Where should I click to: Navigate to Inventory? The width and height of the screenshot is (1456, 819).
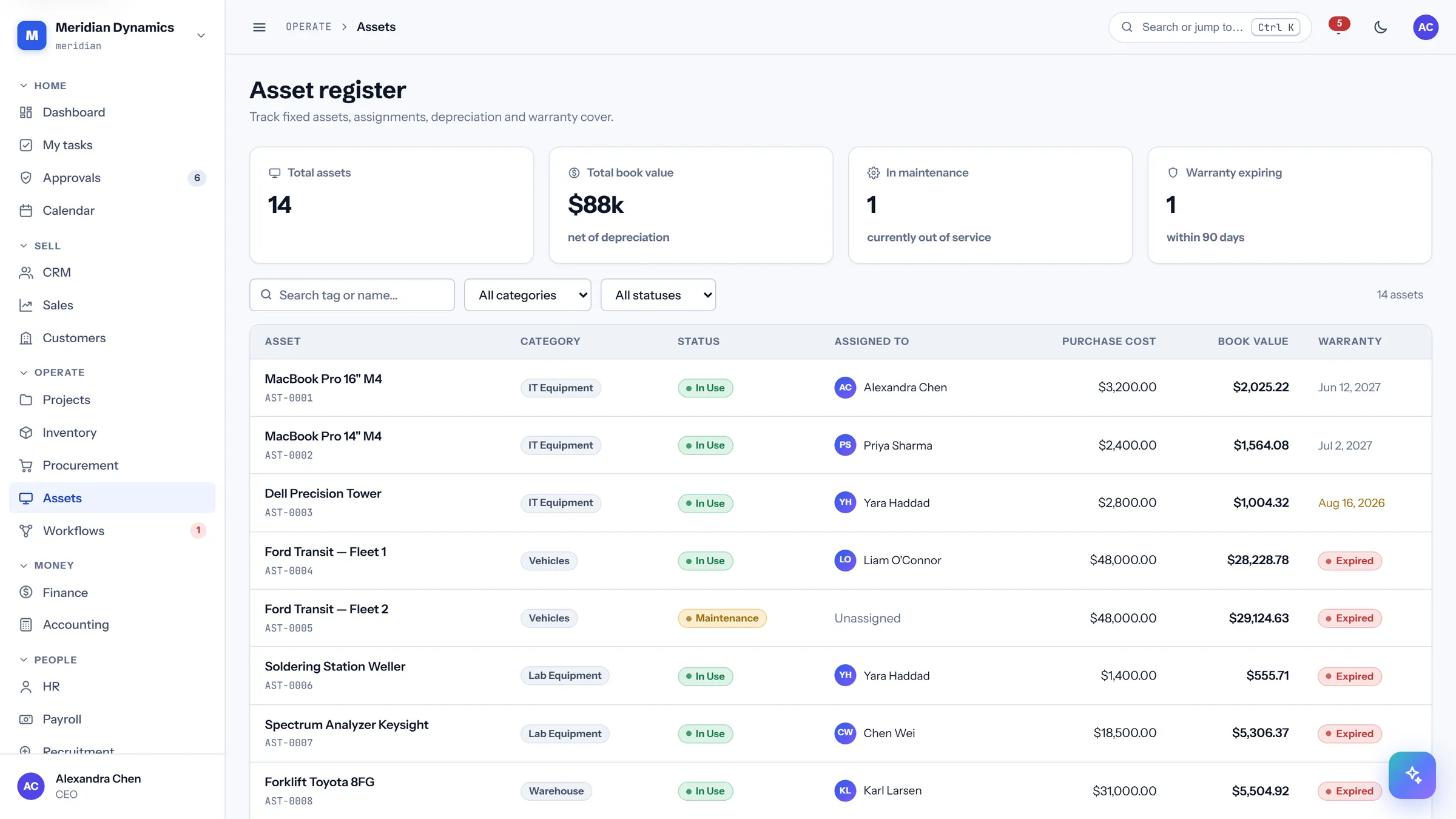point(112,433)
